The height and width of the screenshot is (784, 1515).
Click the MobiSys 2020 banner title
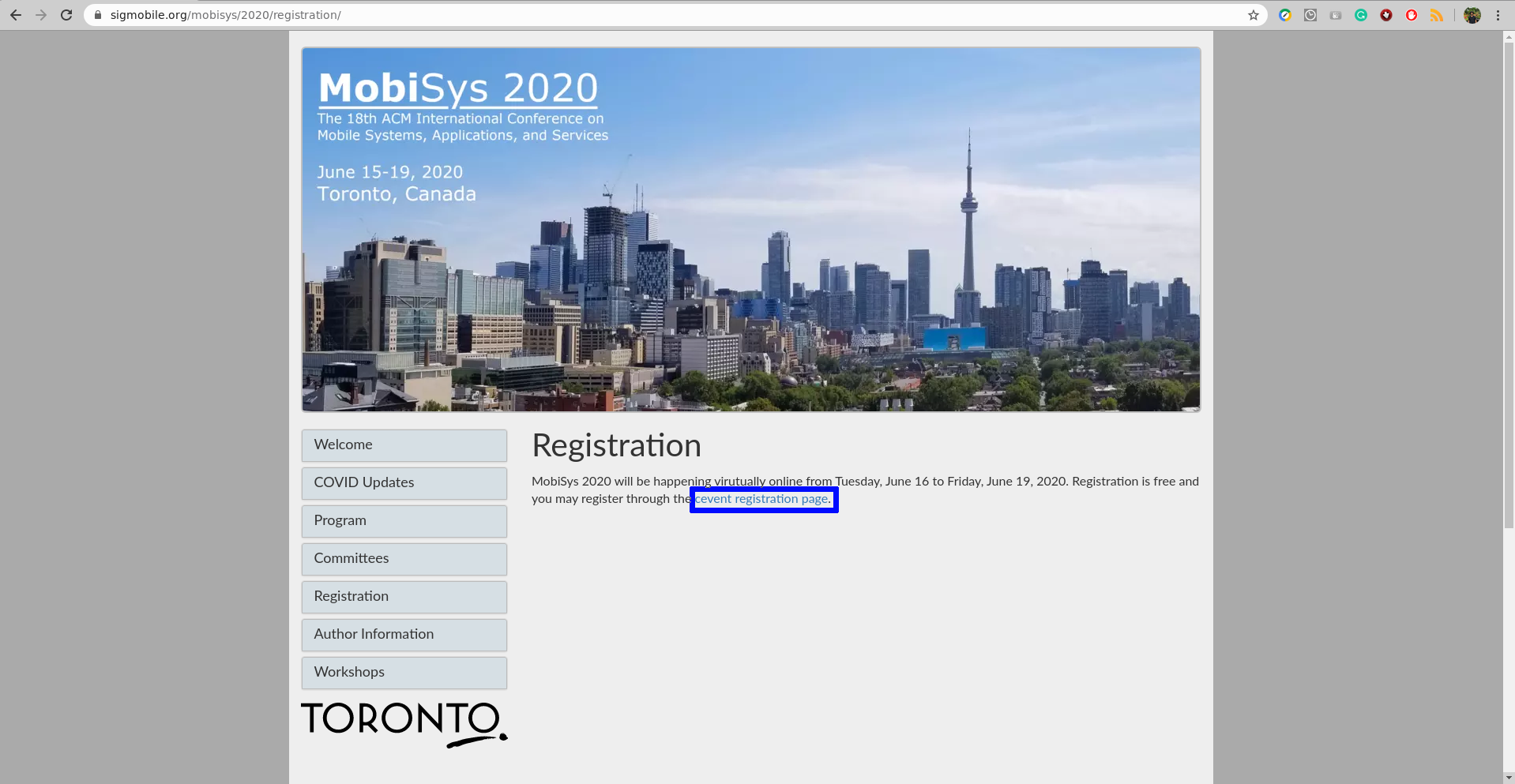[457, 88]
